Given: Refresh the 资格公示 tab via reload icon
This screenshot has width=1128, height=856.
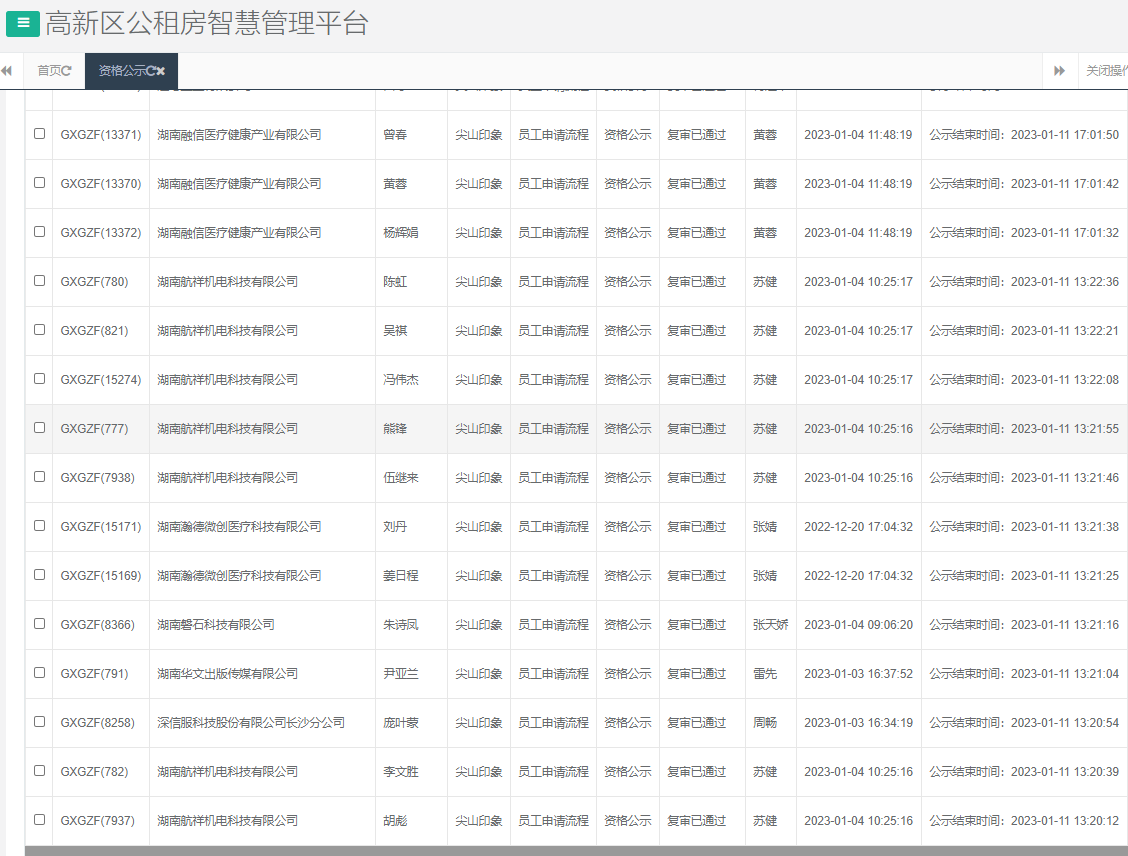Looking at the screenshot, I should click(x=150, y=71).
